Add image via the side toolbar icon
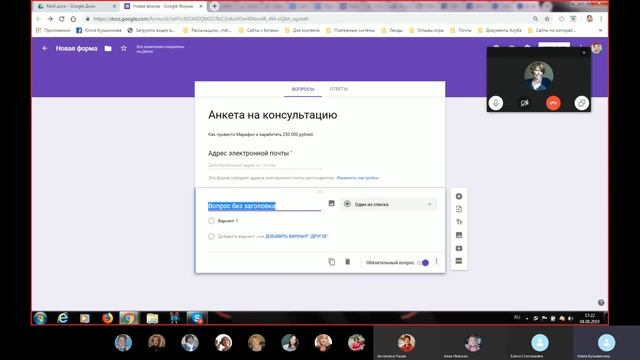 tap(459, 235)
